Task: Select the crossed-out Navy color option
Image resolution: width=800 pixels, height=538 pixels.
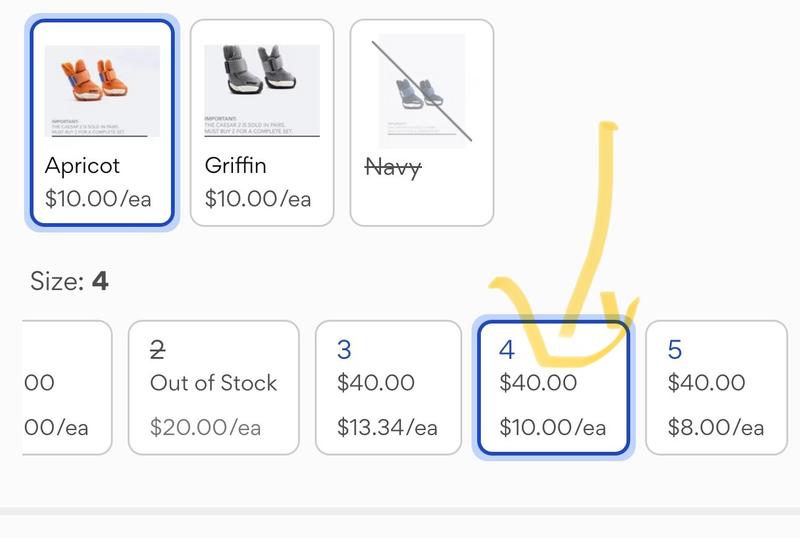Action: pos(422,124)
